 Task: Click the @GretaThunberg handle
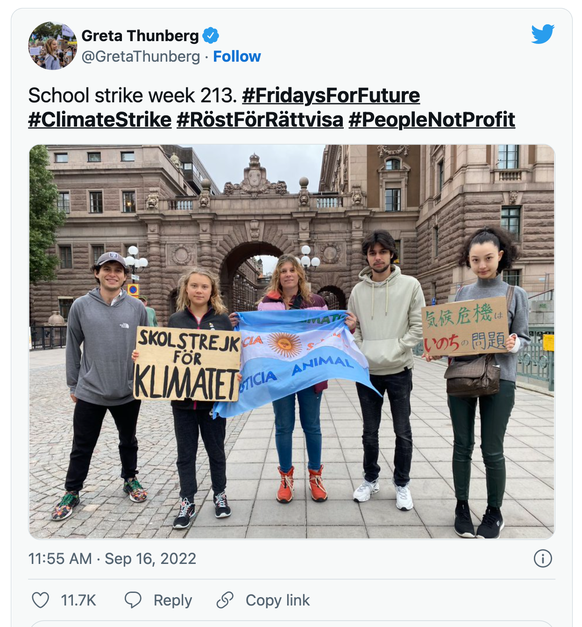[140, 56]
